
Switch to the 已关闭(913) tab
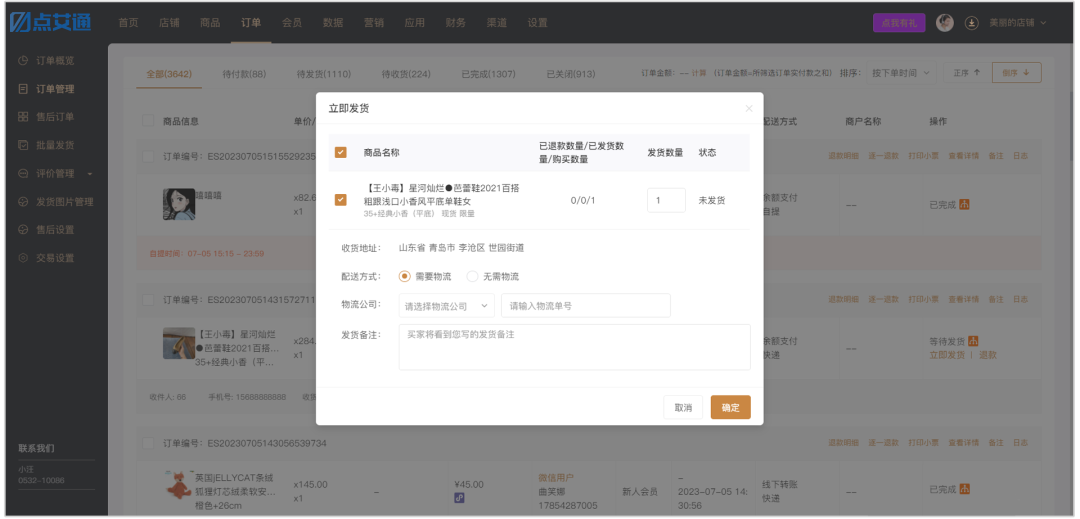(571, 74)
